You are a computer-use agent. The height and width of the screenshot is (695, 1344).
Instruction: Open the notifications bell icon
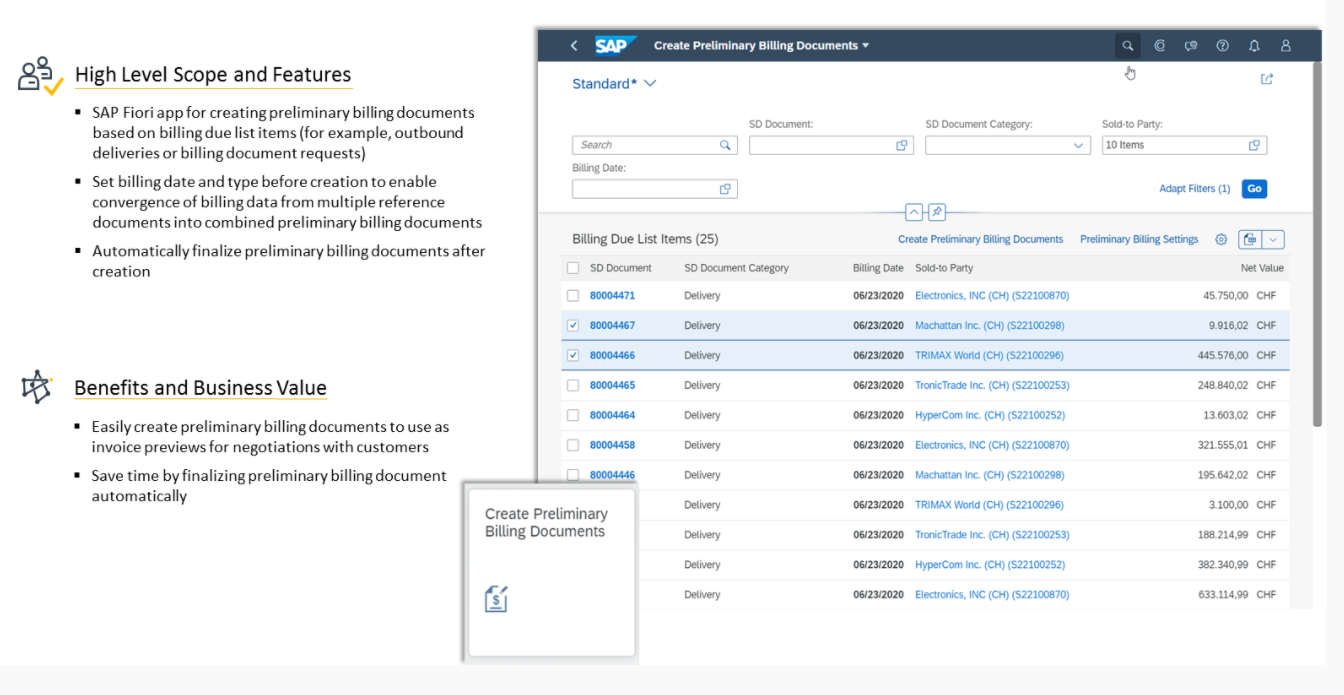(x=1254, y=46)
